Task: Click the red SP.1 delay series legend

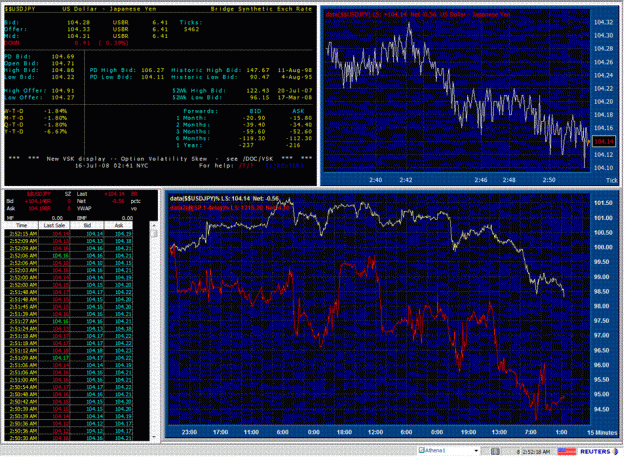Action: pos(230,208)
